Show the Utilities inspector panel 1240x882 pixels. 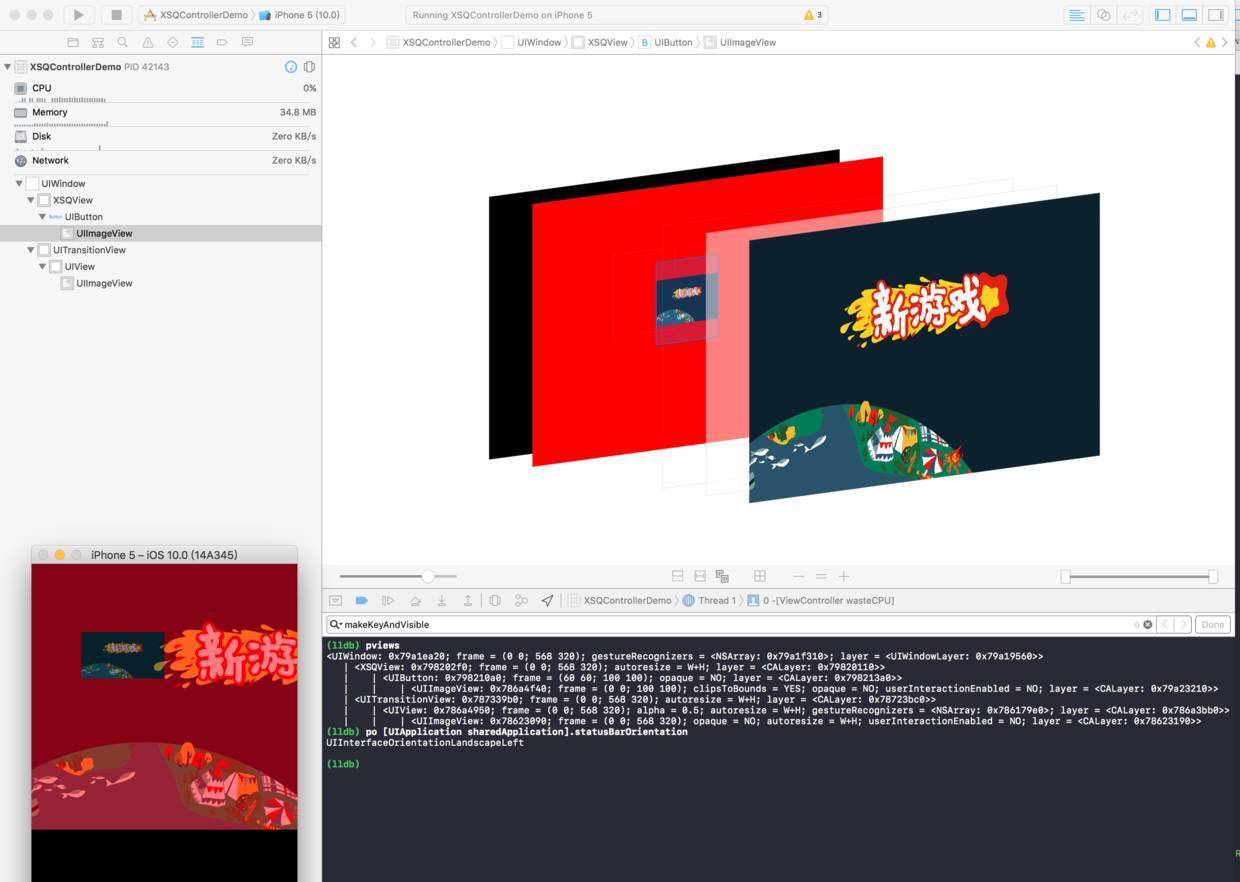click(x=1216, y=15)
